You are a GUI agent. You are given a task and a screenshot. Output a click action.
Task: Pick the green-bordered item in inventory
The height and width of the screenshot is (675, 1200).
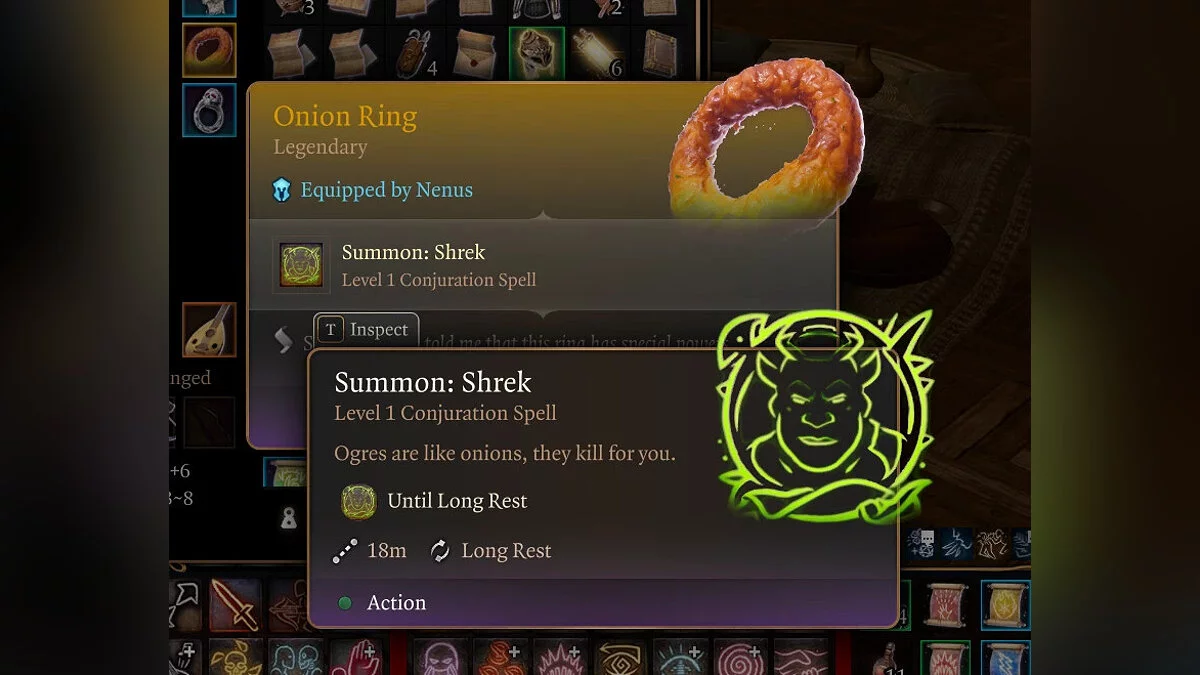point(537,54)
